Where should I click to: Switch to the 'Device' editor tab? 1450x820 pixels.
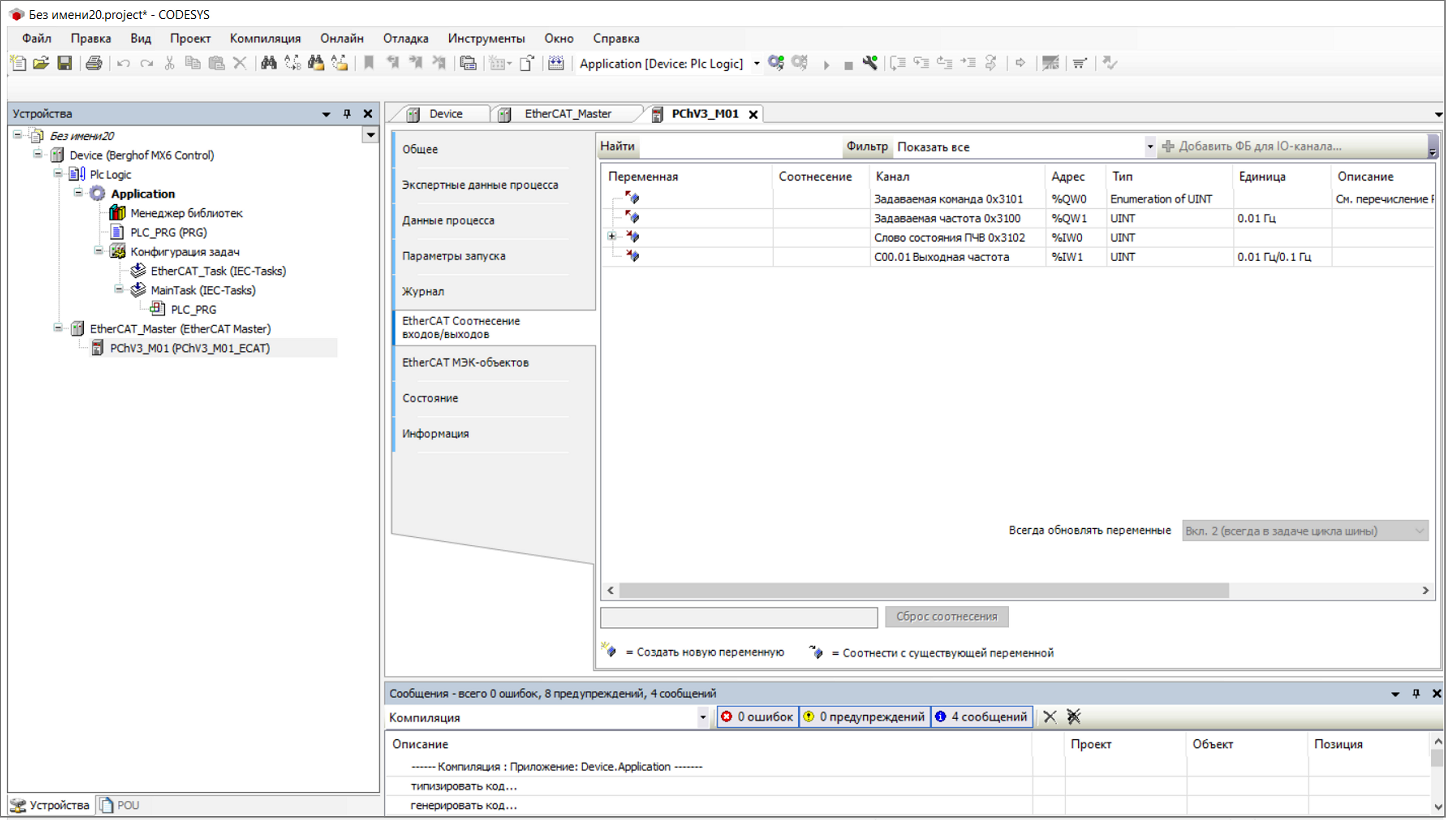pos(445,114)
